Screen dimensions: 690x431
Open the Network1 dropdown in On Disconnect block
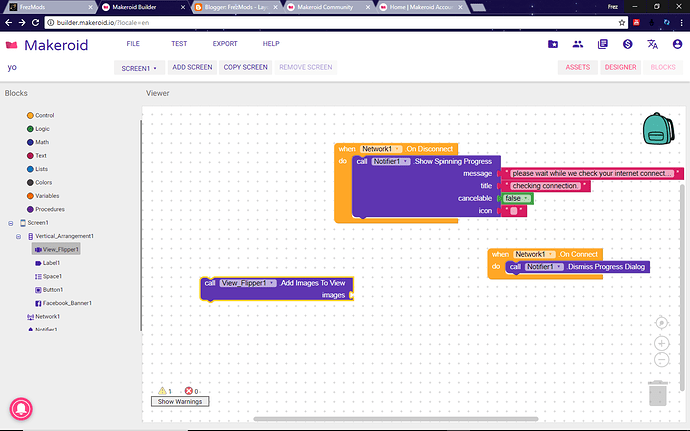click(x=381, y=149)
